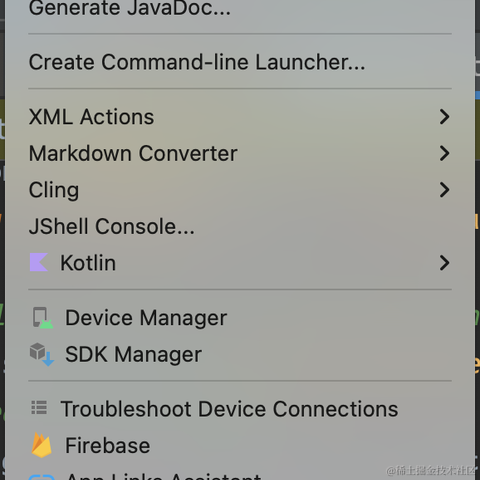
Task: Click the App Links Assistant link icon
Action: (42, 477)
